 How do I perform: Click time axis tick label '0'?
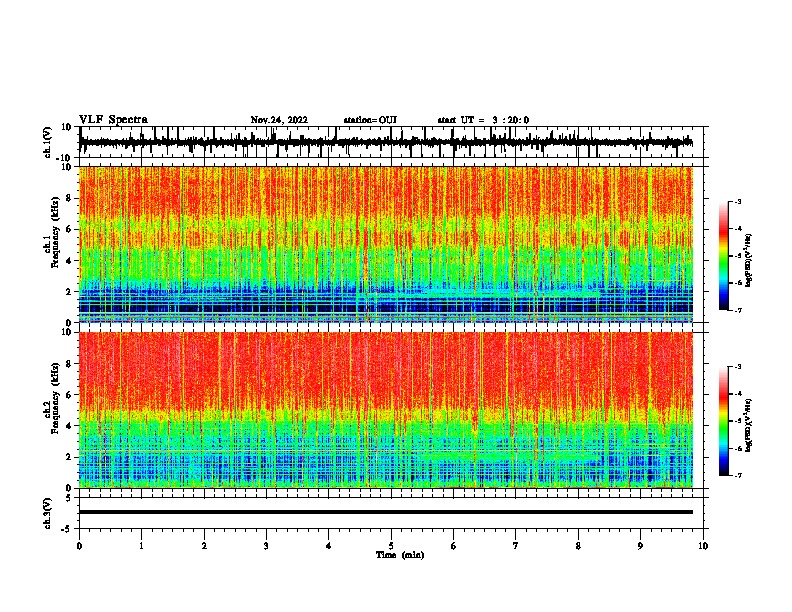(x=79, y=546)
